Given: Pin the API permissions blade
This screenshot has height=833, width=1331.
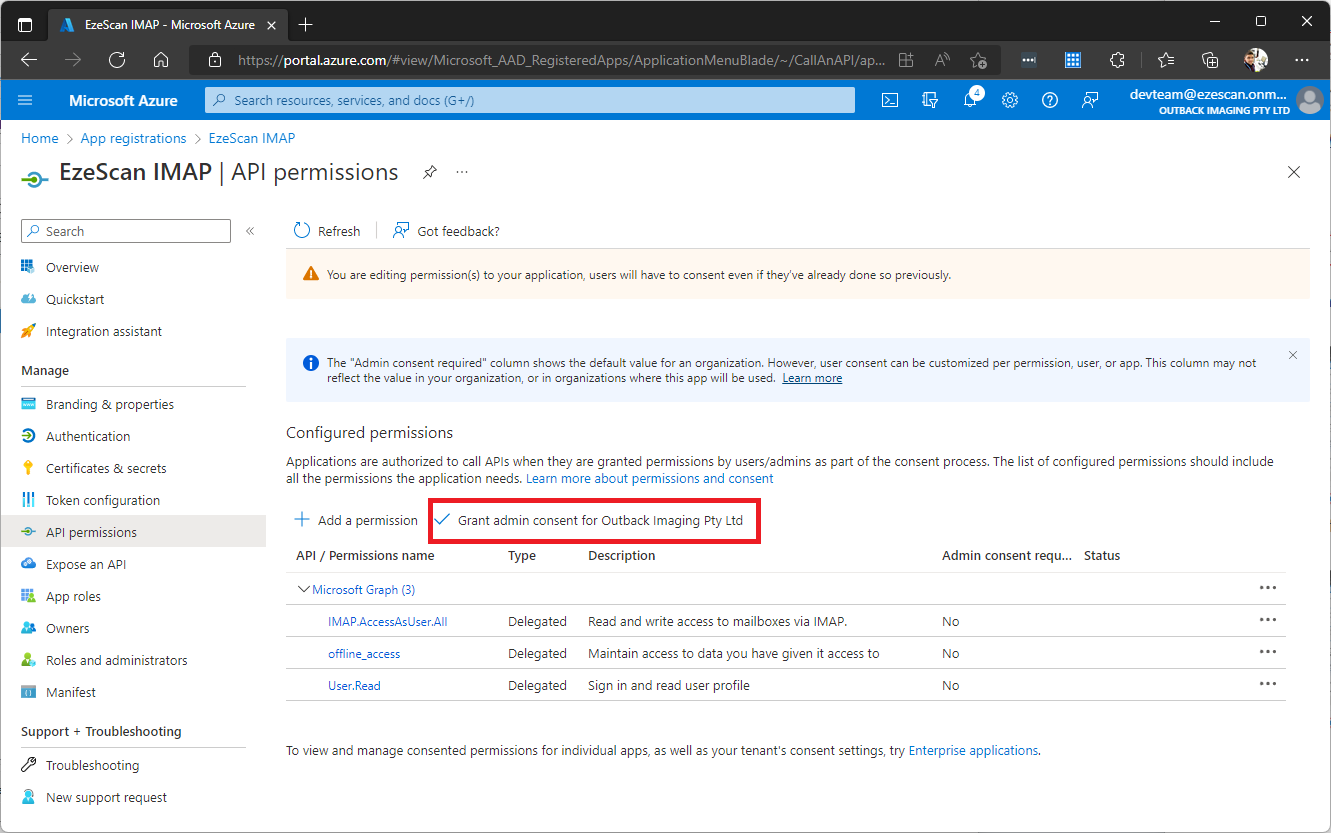Looking at the screenshot, I should (429, 172).
